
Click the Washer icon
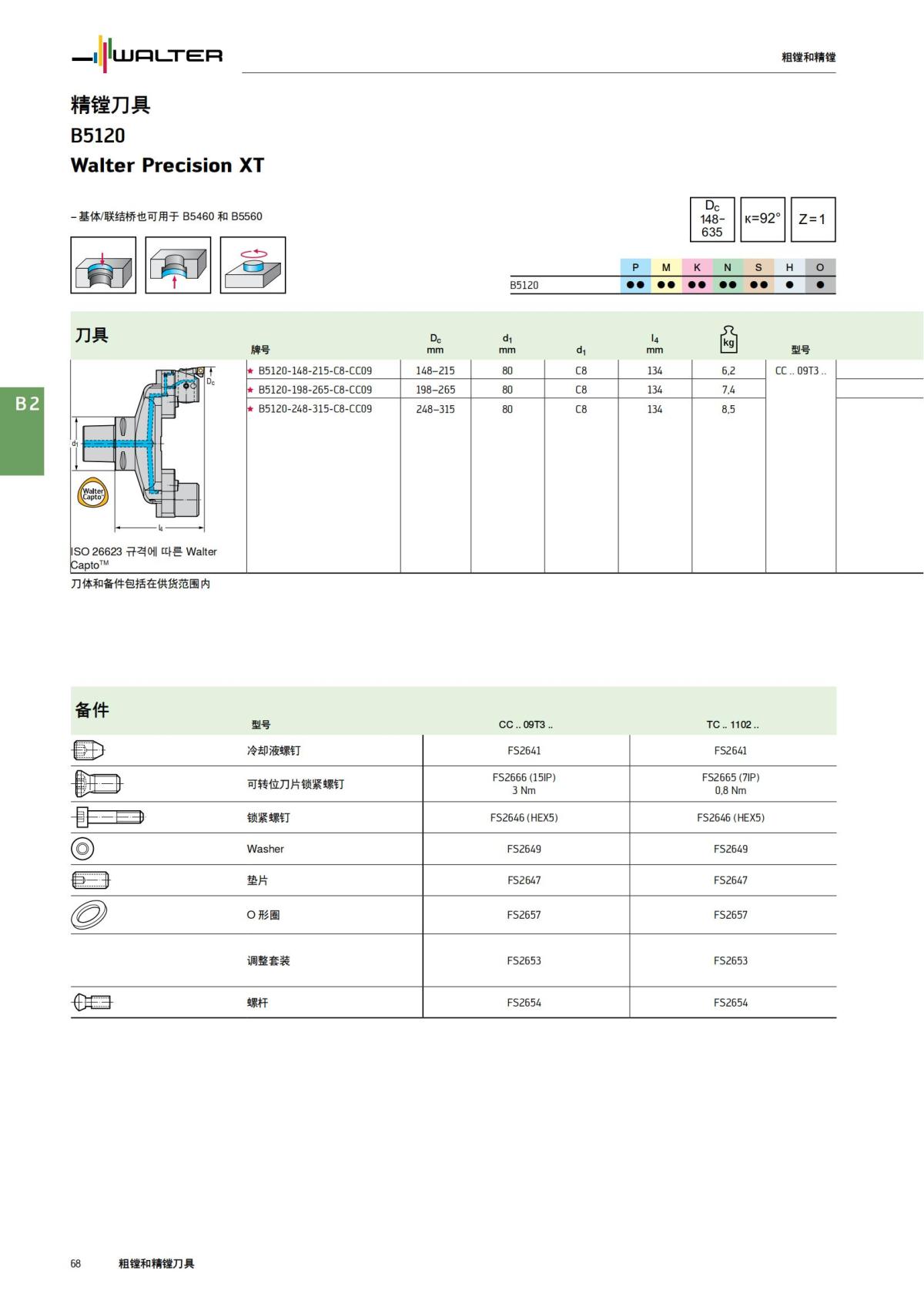(x=82, y=849)
